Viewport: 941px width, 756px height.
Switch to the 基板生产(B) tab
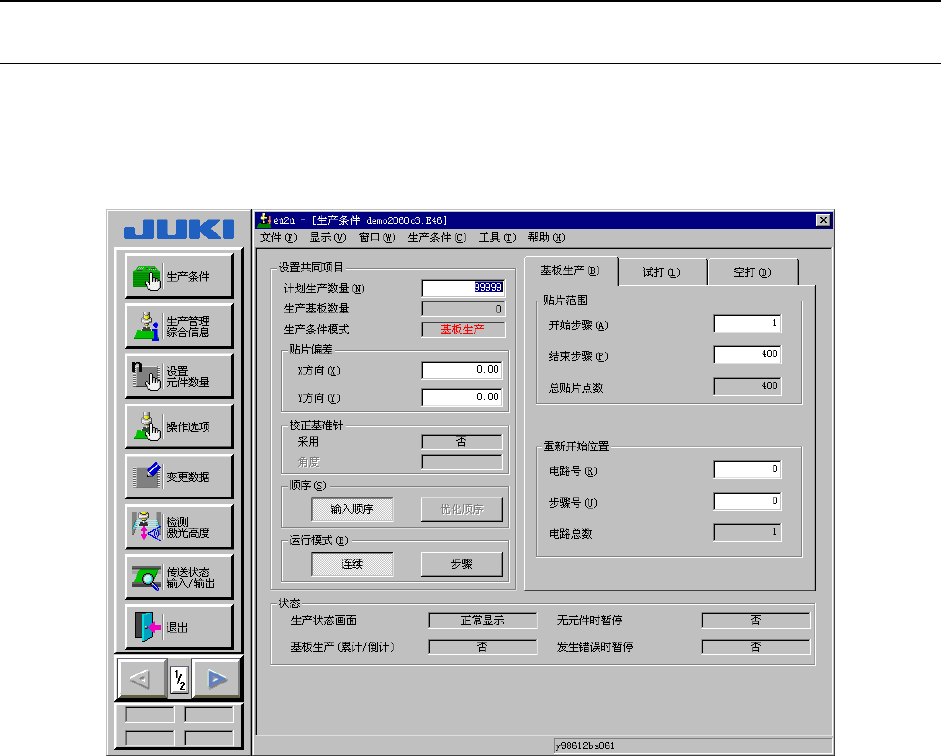pyautogui.click(x=570, y=271)
